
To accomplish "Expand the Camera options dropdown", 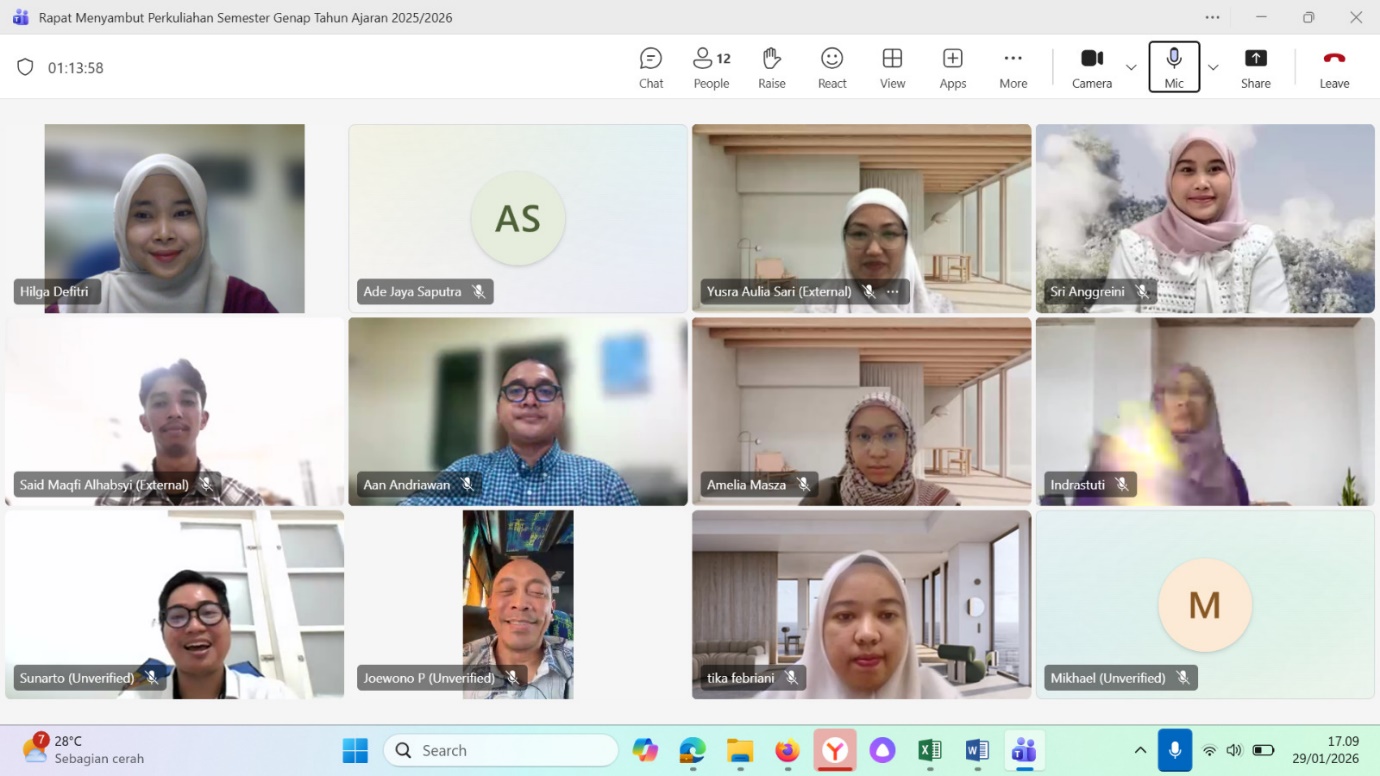I will pyautogui.click(x=1130, y=67).
